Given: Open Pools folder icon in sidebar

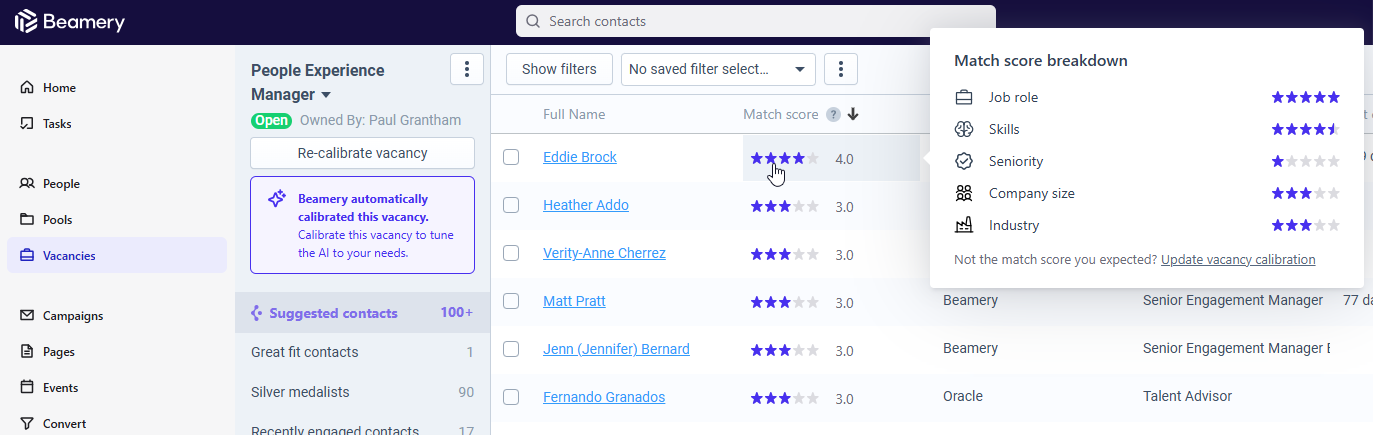Looking at the screenshot, I should (27, 220).
